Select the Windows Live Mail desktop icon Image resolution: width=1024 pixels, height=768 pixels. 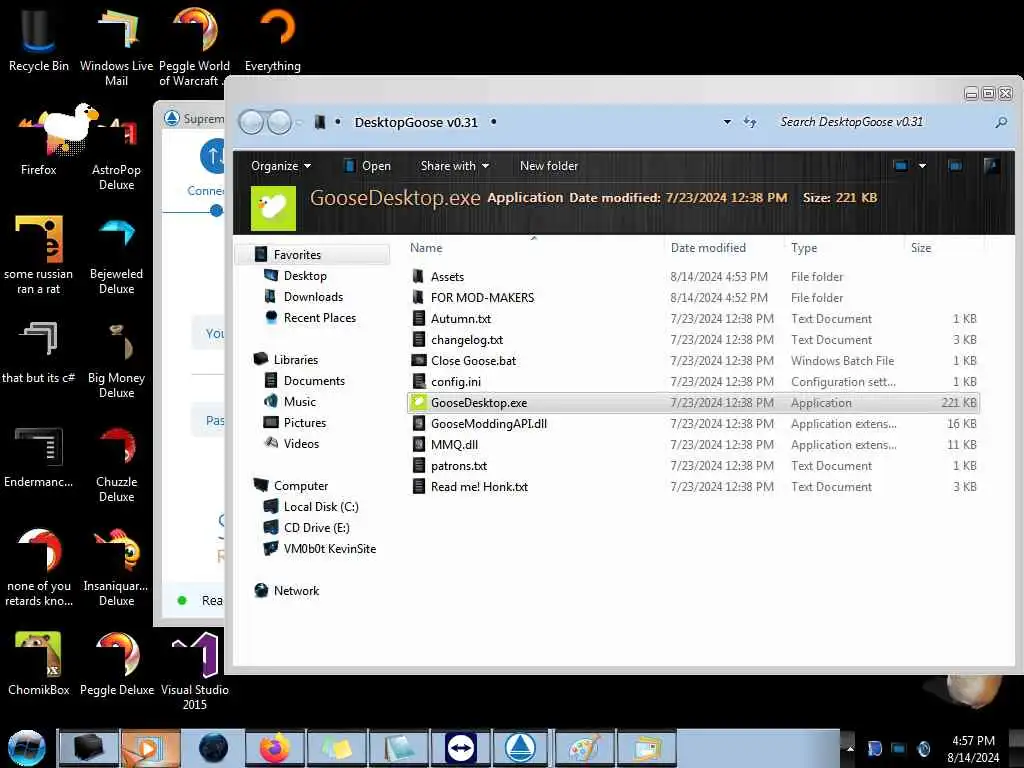pos(116,46)
